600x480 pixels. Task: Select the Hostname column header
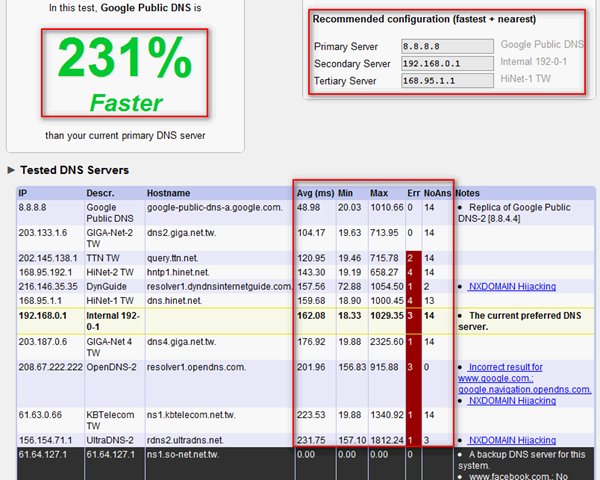point(170,192)
